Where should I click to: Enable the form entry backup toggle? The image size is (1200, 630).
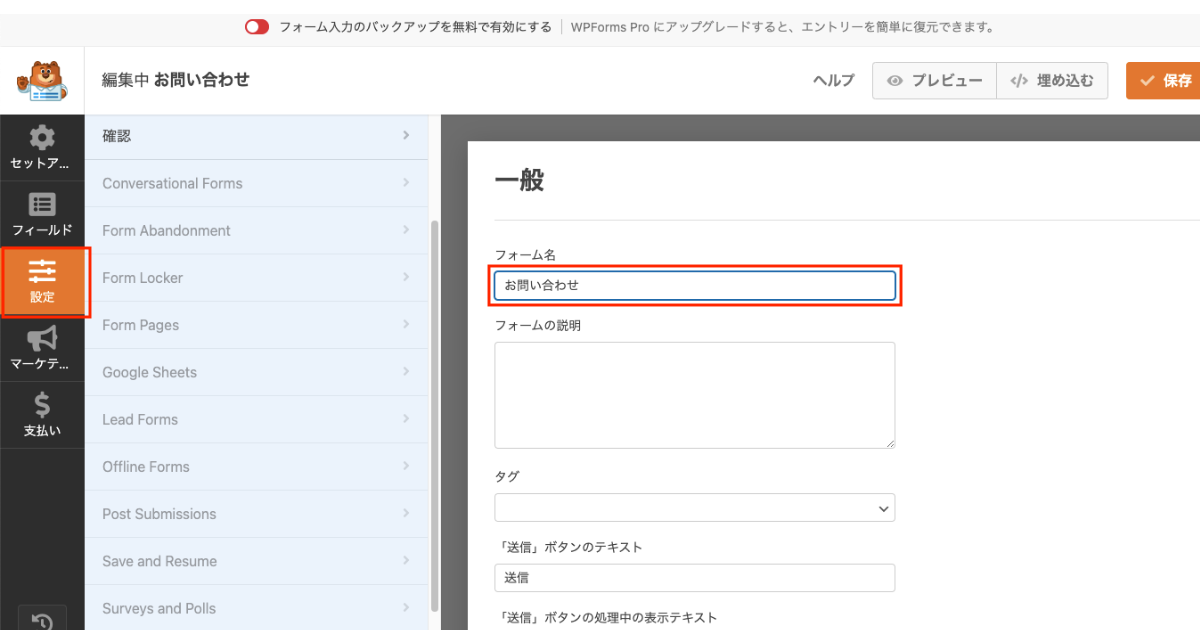point(257,27)
